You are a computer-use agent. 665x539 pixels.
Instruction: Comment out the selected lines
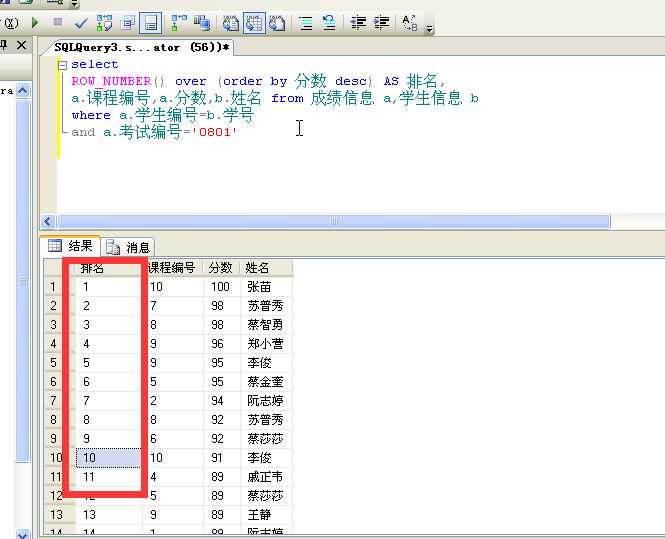pyautogui.click(x=306, y=23)
